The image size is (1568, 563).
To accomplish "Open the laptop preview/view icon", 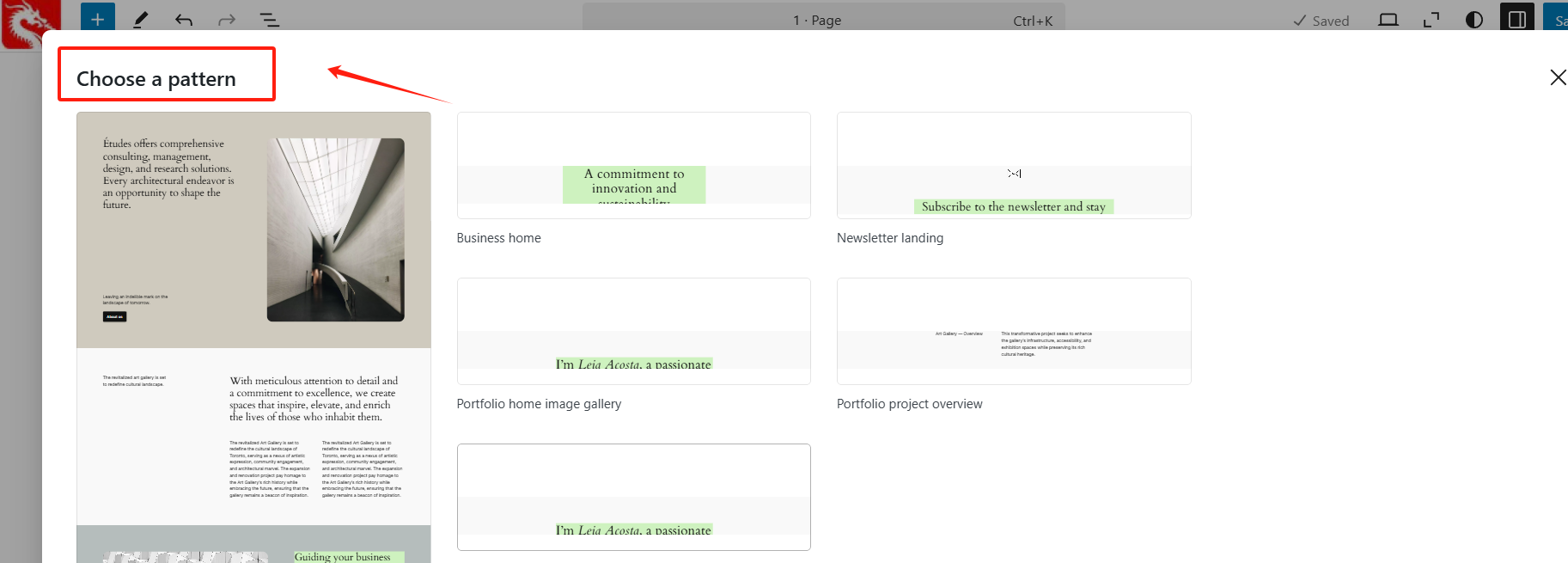I will 1388,20.
